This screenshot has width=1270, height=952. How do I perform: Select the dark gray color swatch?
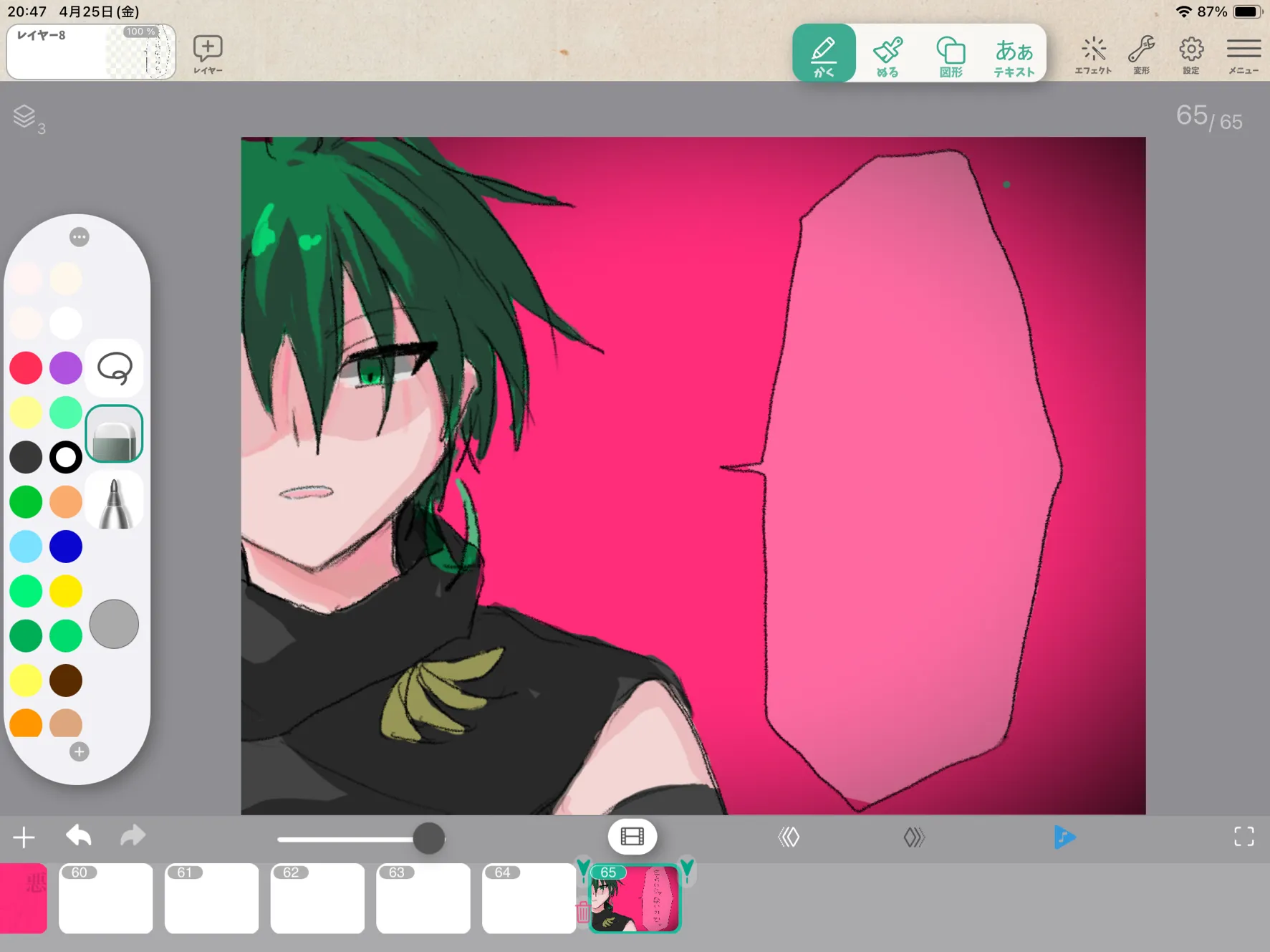26,457
